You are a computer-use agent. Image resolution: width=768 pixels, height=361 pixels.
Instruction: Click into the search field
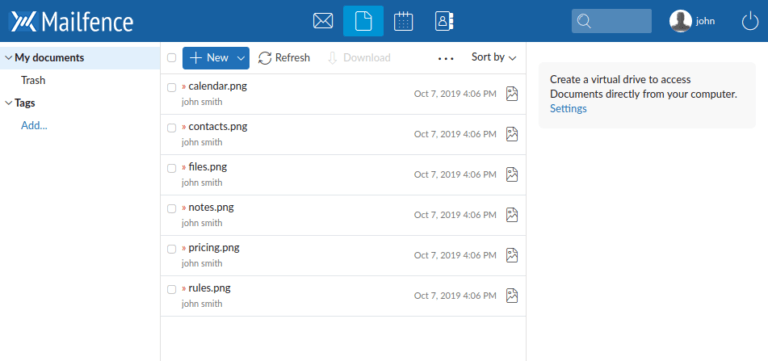pos(612,21)
